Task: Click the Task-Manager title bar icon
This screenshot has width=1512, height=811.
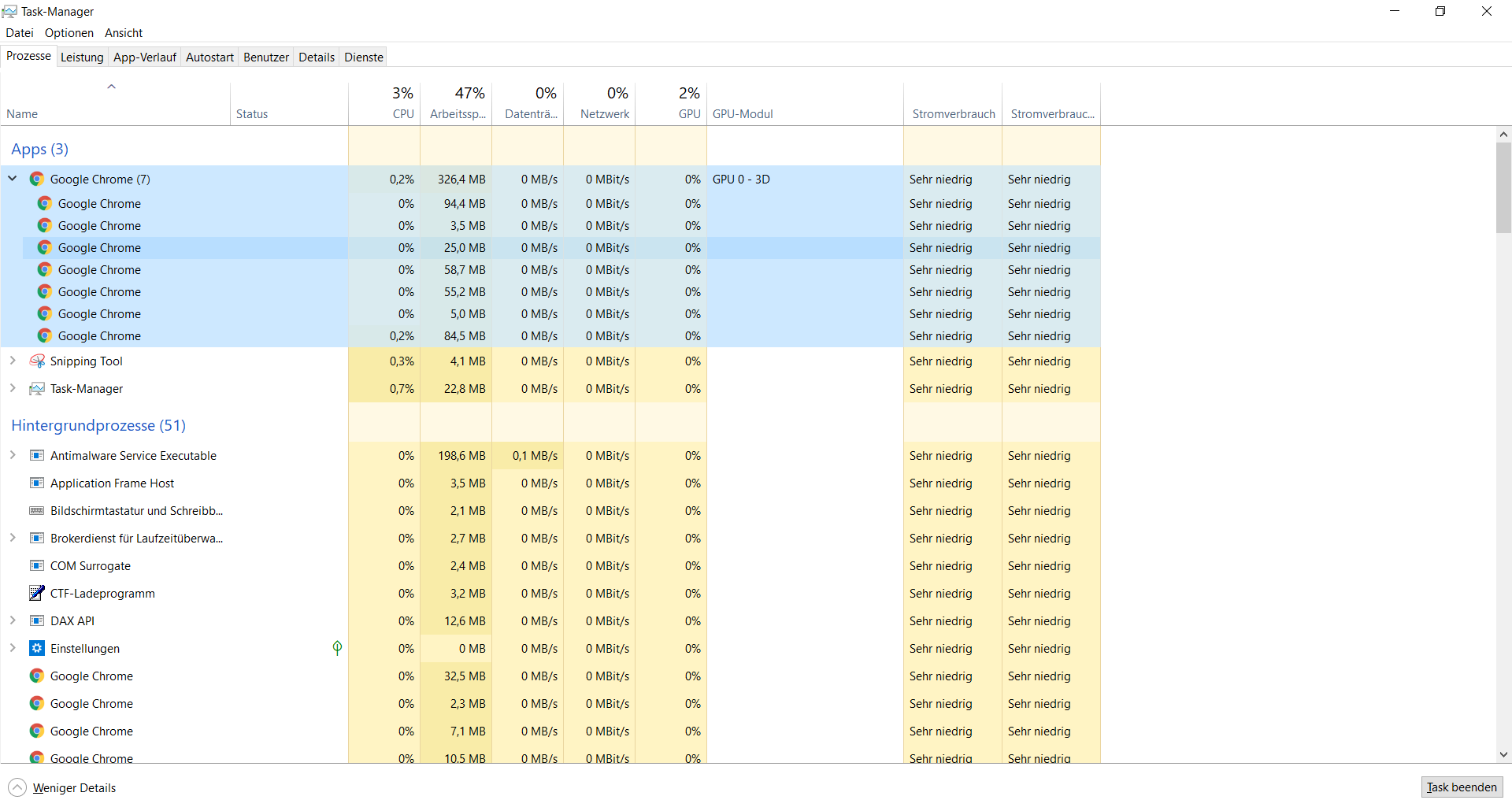Action: (x=9, y=11)
